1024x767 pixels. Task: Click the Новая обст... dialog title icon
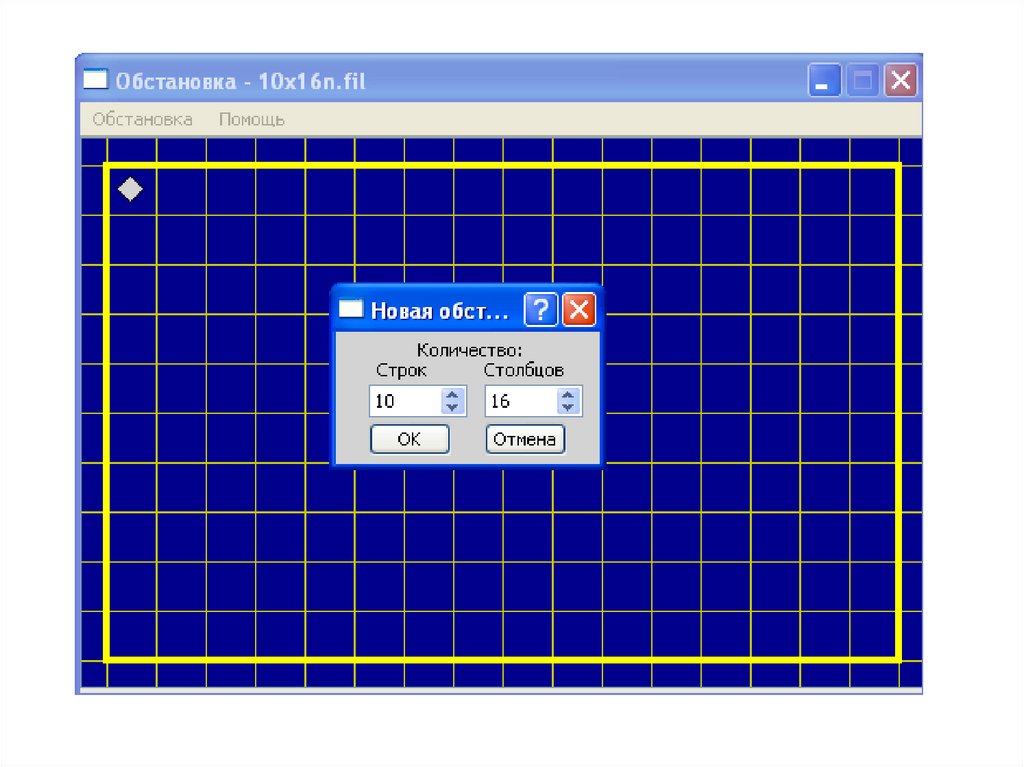[x=350, y=309]
